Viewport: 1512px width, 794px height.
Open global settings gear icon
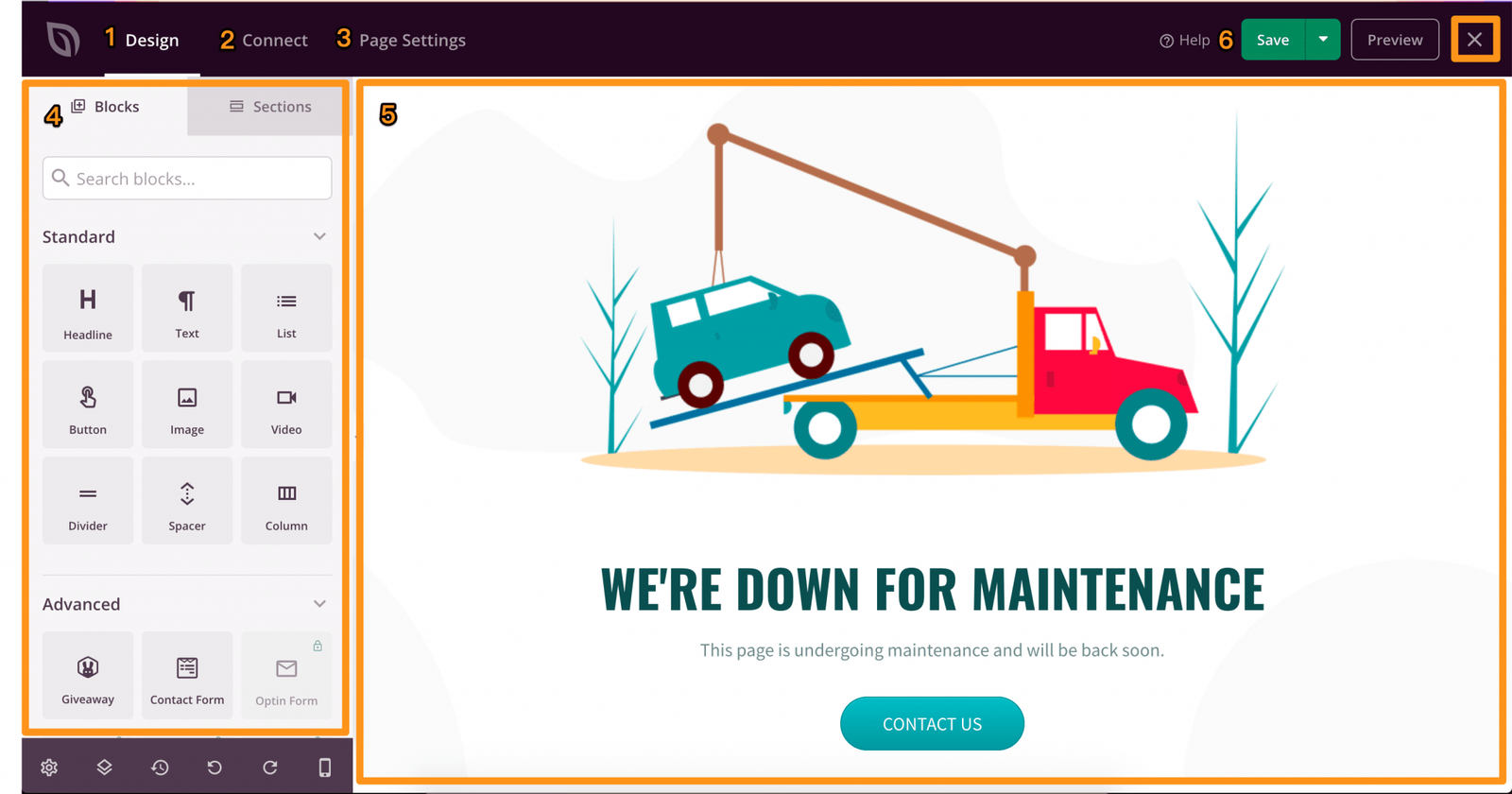coord(49,768)
